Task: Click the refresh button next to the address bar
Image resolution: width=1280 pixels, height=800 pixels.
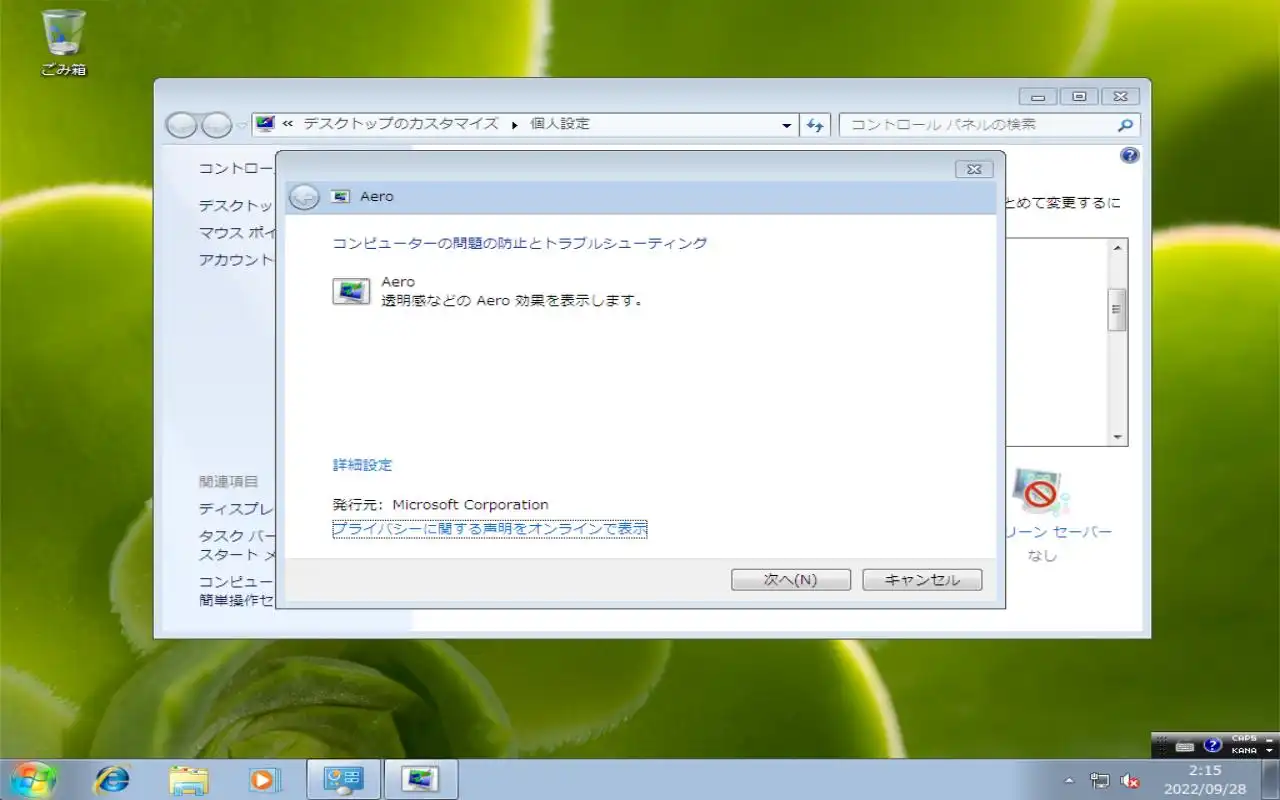Action: [815, 125]
